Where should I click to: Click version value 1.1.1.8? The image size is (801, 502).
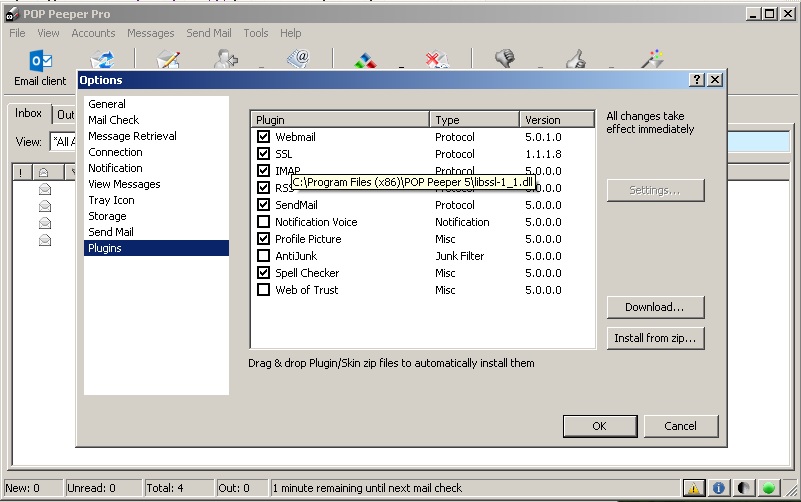click(x=543, y=154)
